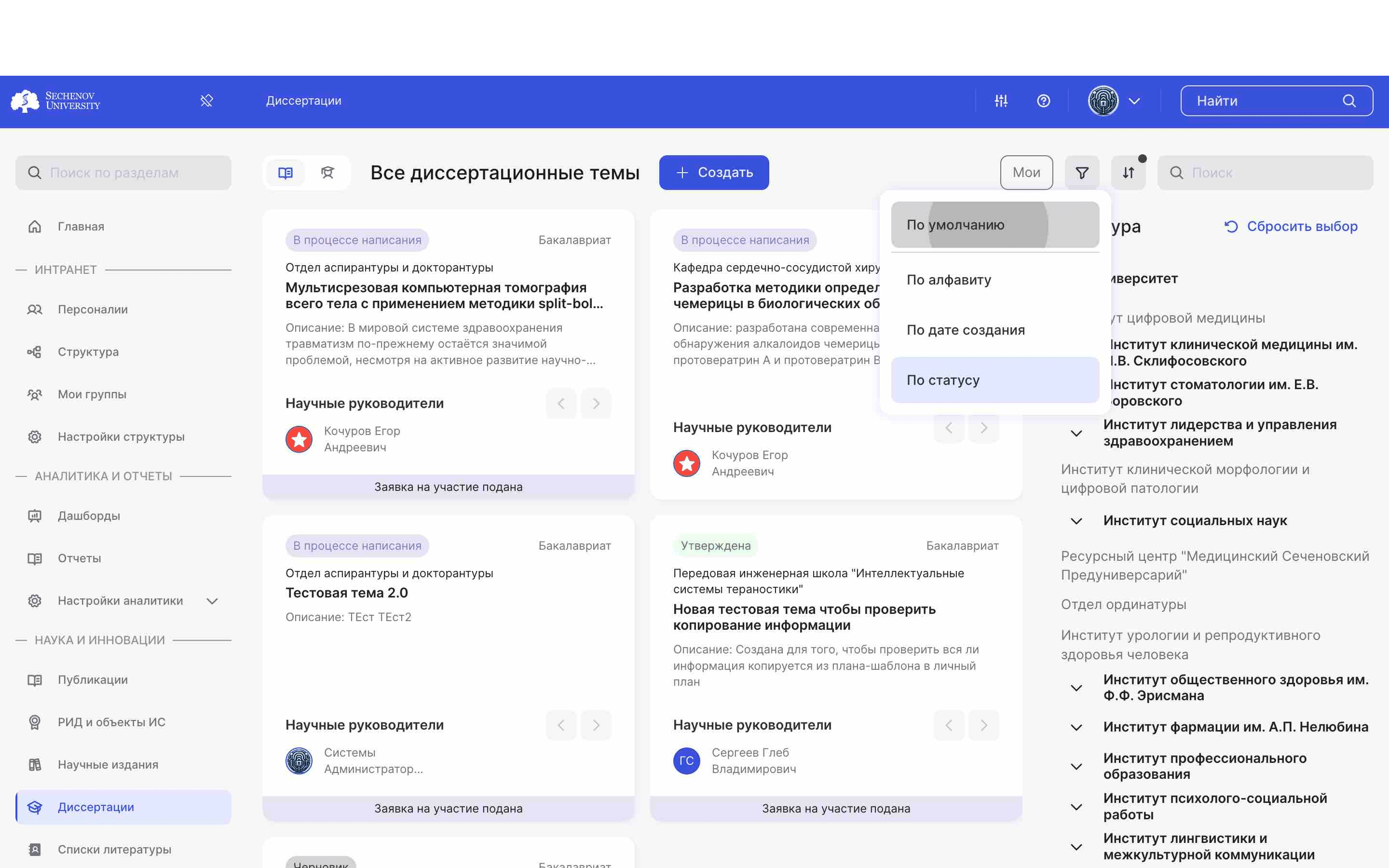Image resolution: width=1389 pixels, height=868 pixels.
Task: Click the Настройки аналитики gear icon
Action: (x=34, y=601)
